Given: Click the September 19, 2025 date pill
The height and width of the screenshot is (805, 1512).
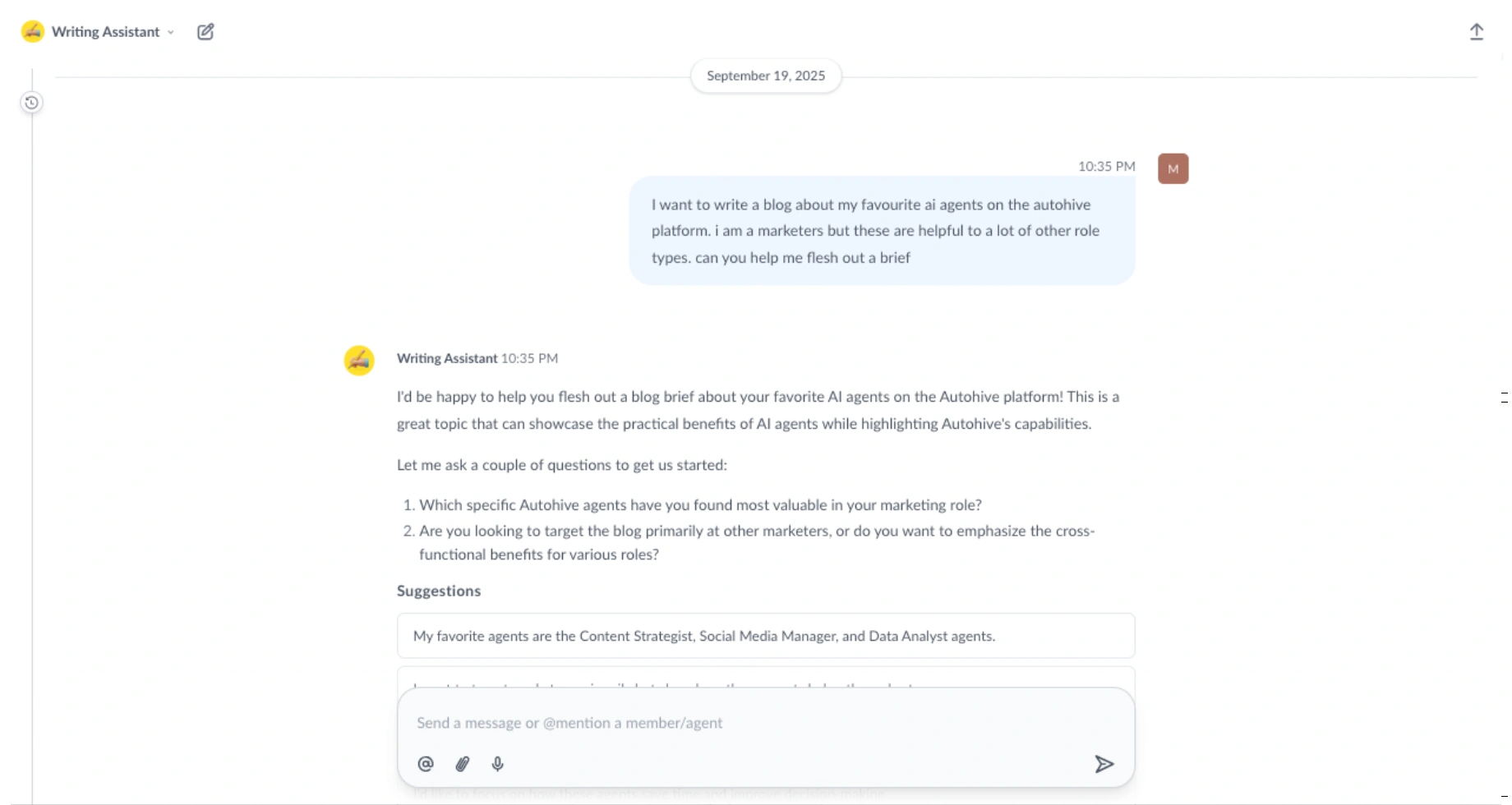Looking at the screenshot, I should [x=765, y=76].
